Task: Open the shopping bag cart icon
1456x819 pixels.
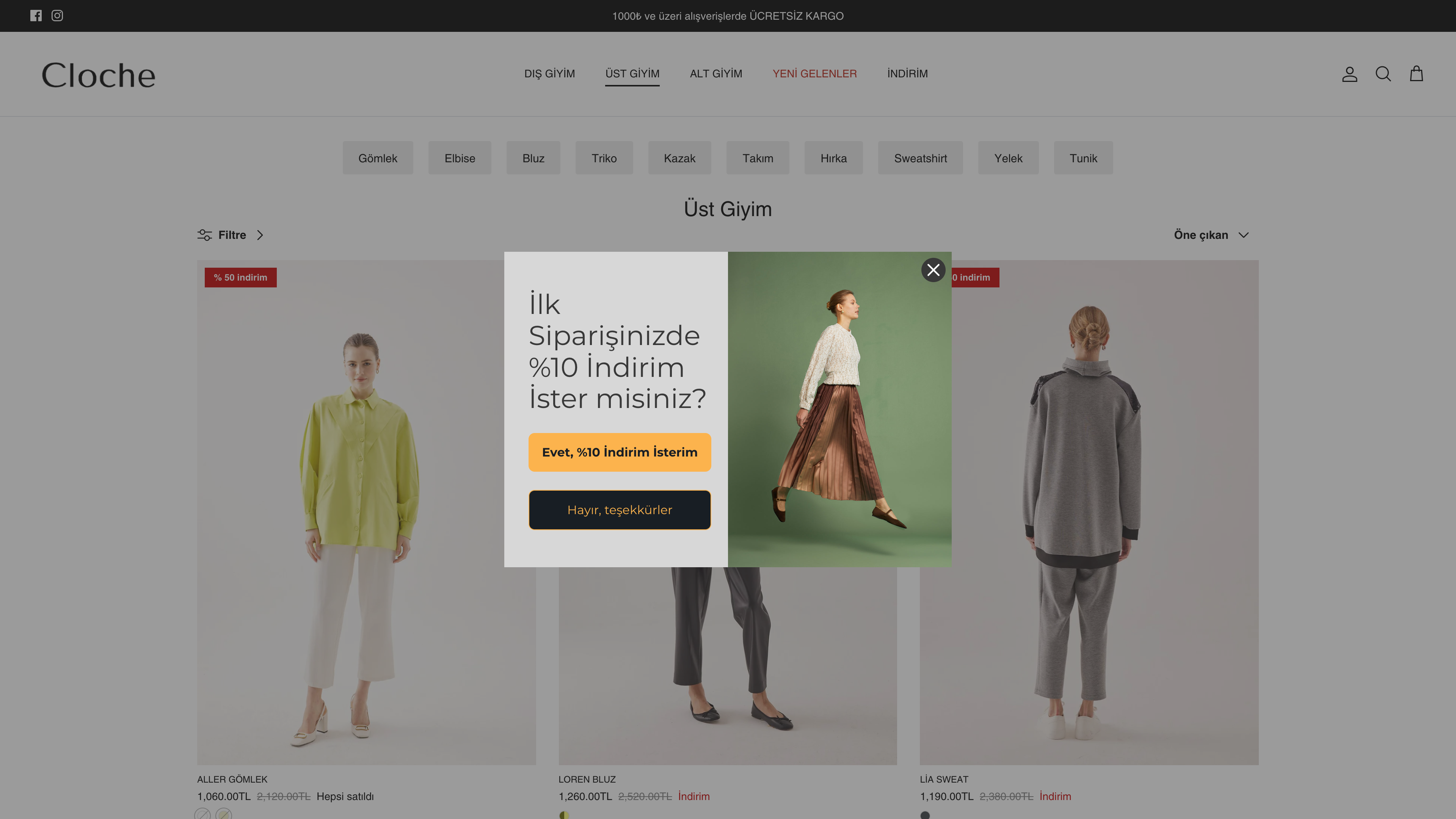Action: point(1416,74)
